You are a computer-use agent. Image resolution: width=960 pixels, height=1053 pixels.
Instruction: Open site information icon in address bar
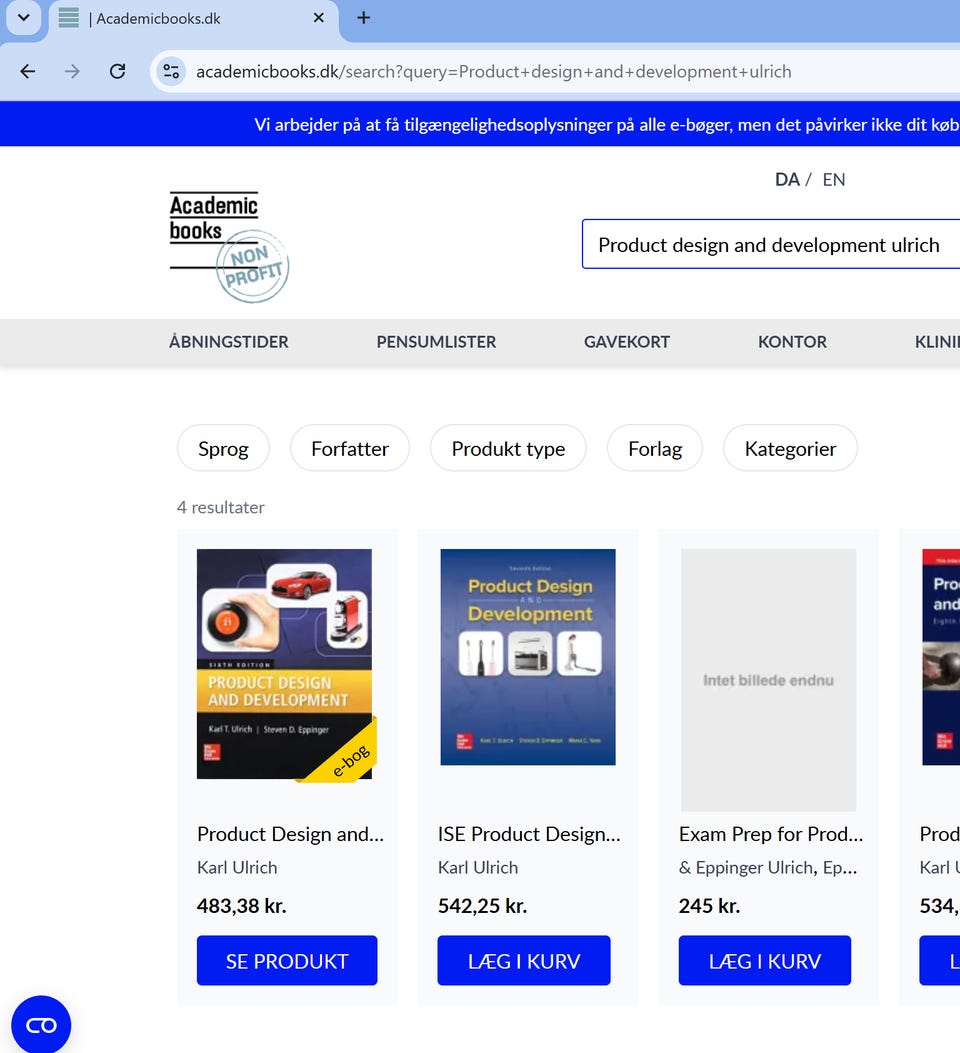click(171, 71)
